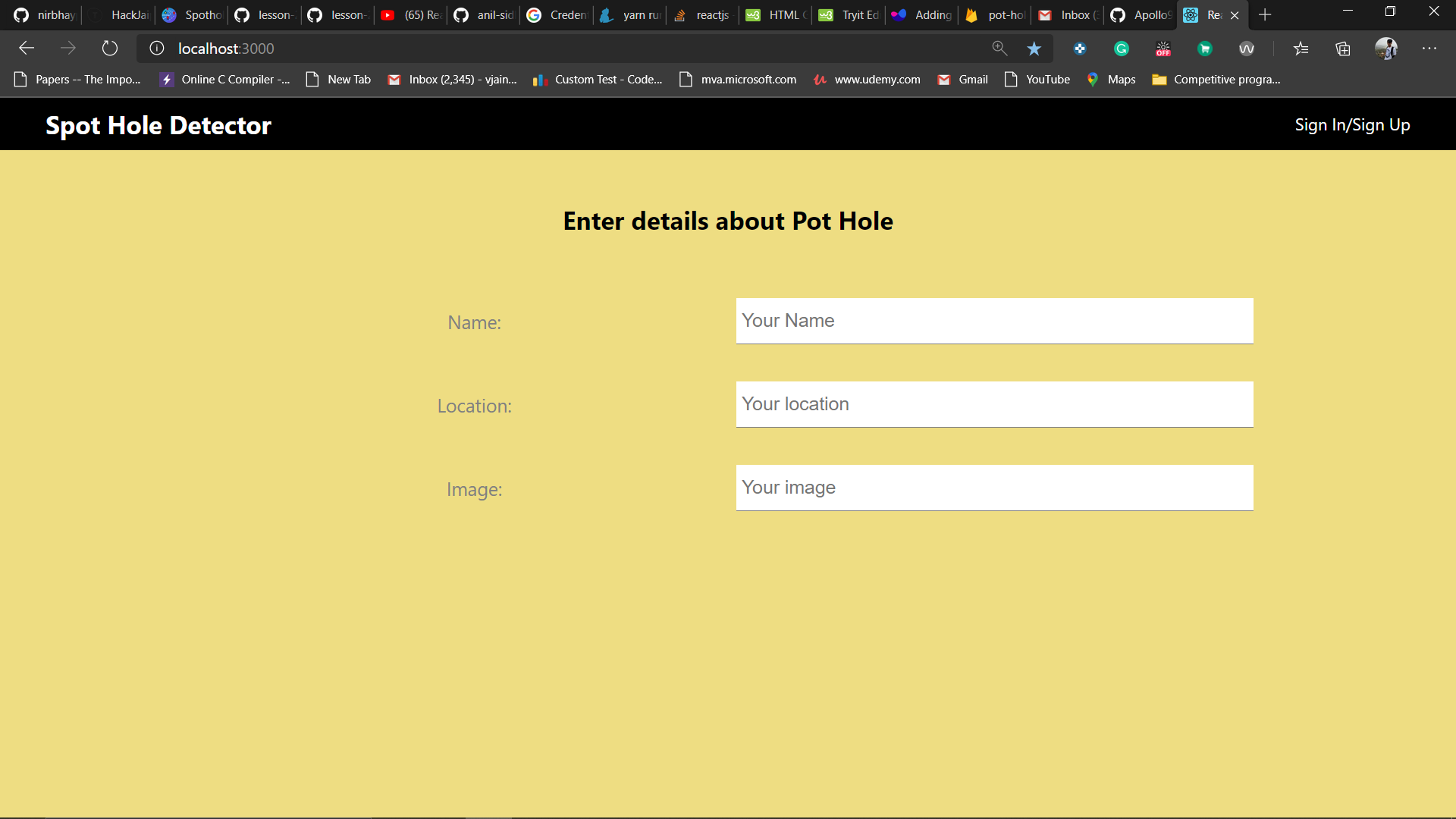The height and width of the screenshot is (819, 1456).
Task: Open the Collections icon in toolbar
Action: pyautogui.click(x=1343, y=49)
